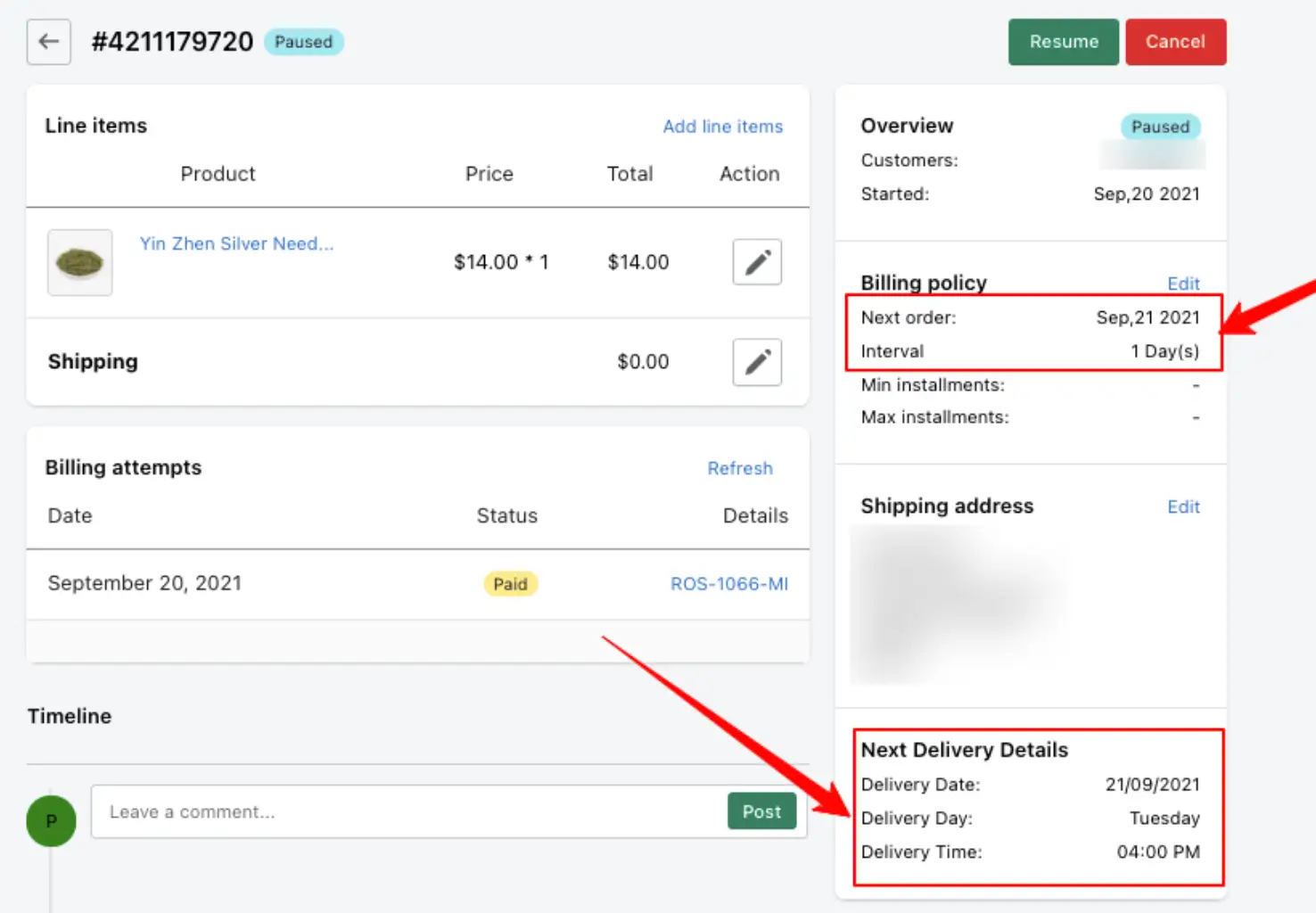
Task: Go back using the left arrow button
Action: 49,42
